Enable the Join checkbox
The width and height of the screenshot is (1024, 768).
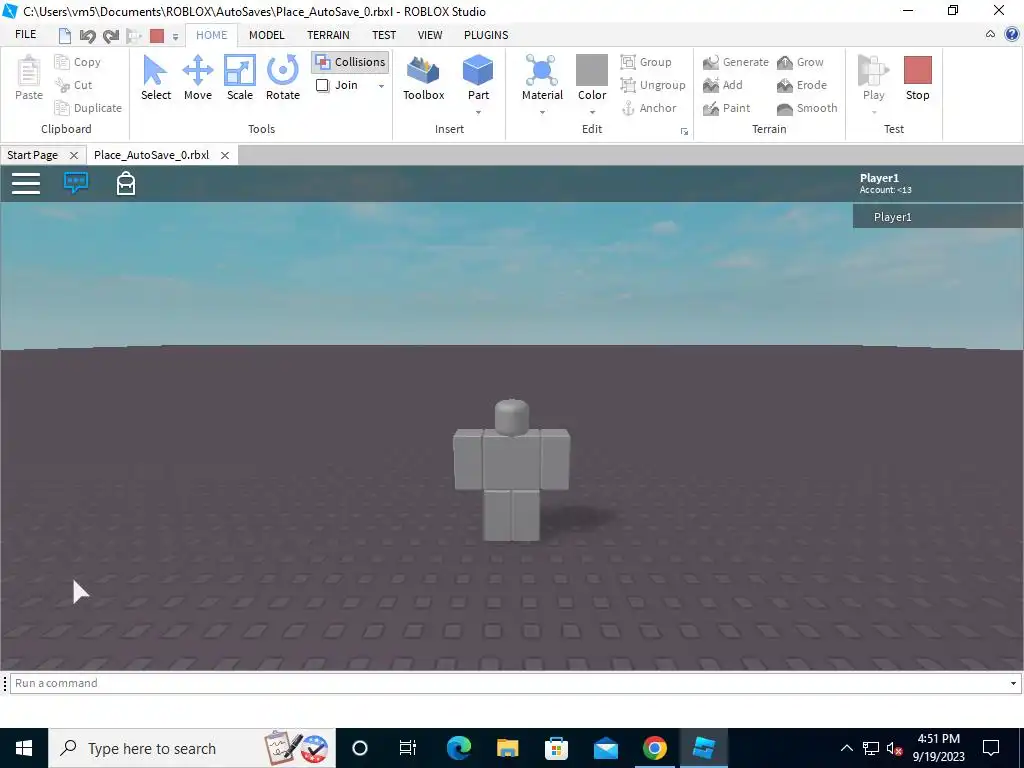click(x=322, y=85)
